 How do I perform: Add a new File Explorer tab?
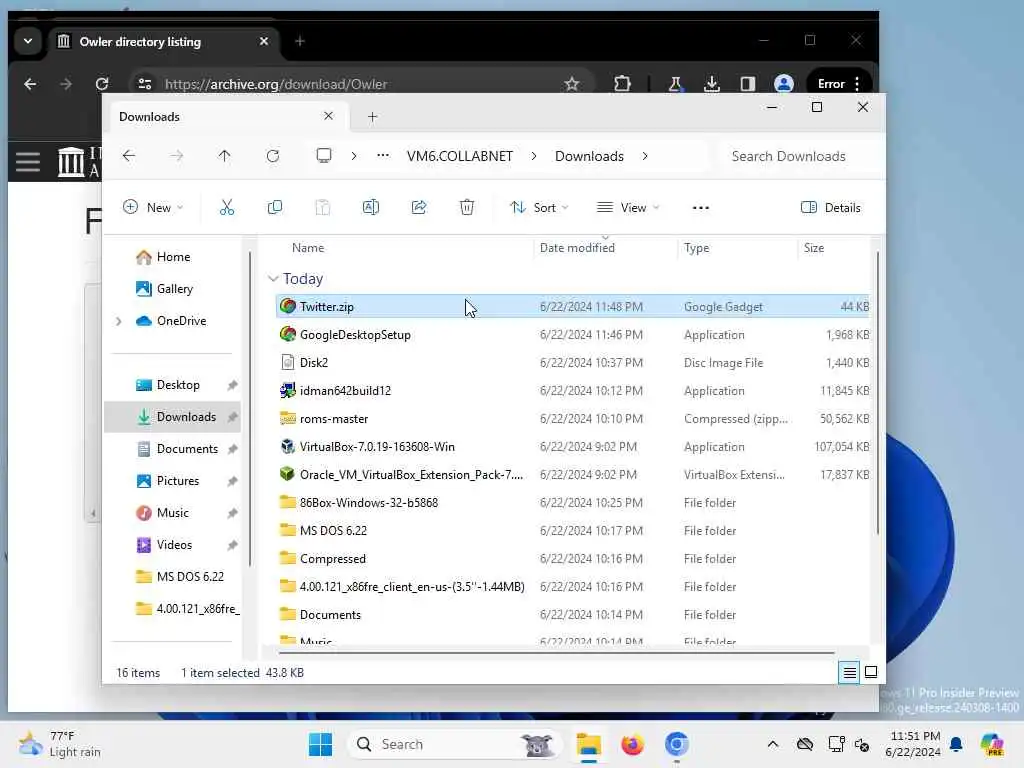pos(372,117)
